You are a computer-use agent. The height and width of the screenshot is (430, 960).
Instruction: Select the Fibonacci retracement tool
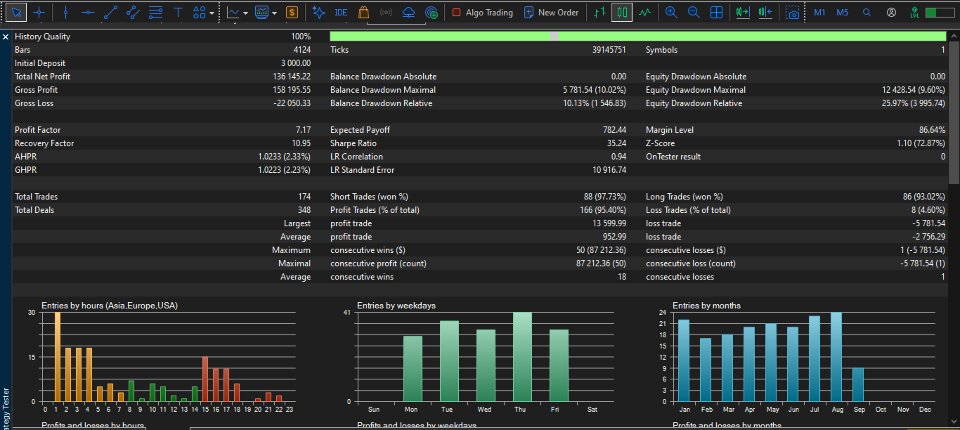(156, 12)
